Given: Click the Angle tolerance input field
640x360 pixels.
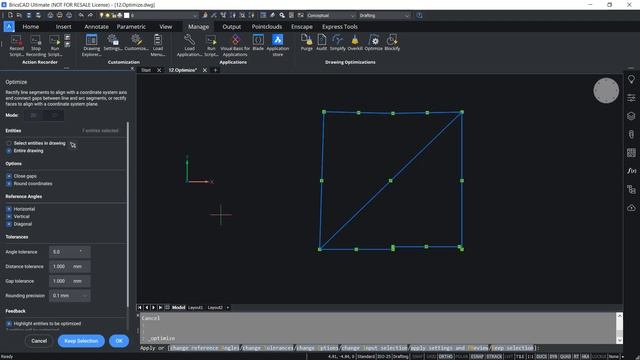Looking at the screenshot, I should tap(69, 252).
